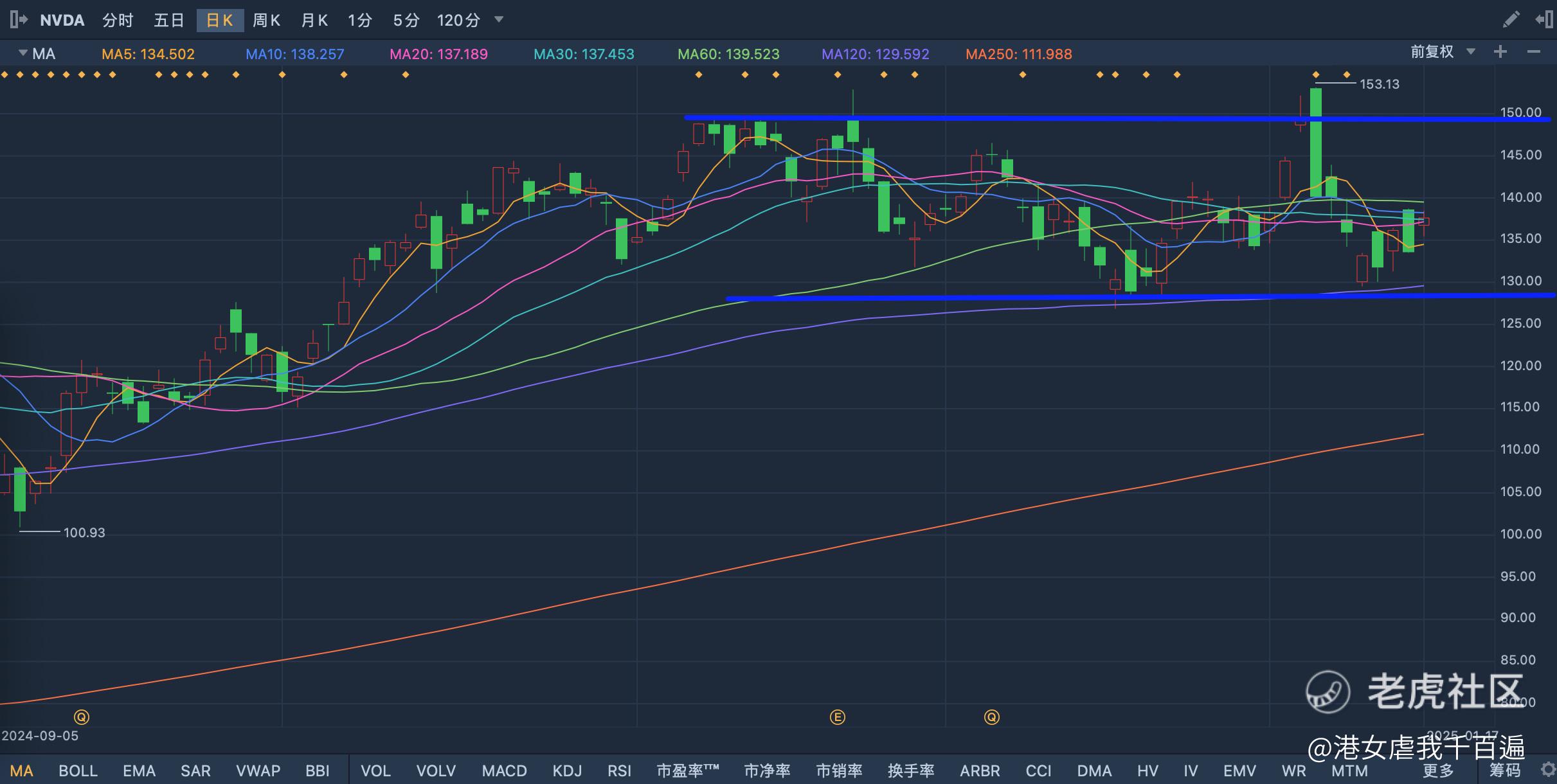1557x784 pixels.
Task: Click the MA5: 134.502 value
Action: coord(148,54)
